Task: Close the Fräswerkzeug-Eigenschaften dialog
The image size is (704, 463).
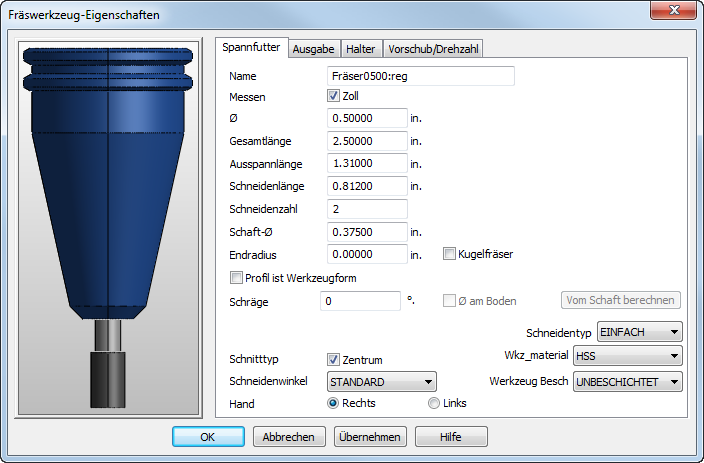Action: [673, 10]
